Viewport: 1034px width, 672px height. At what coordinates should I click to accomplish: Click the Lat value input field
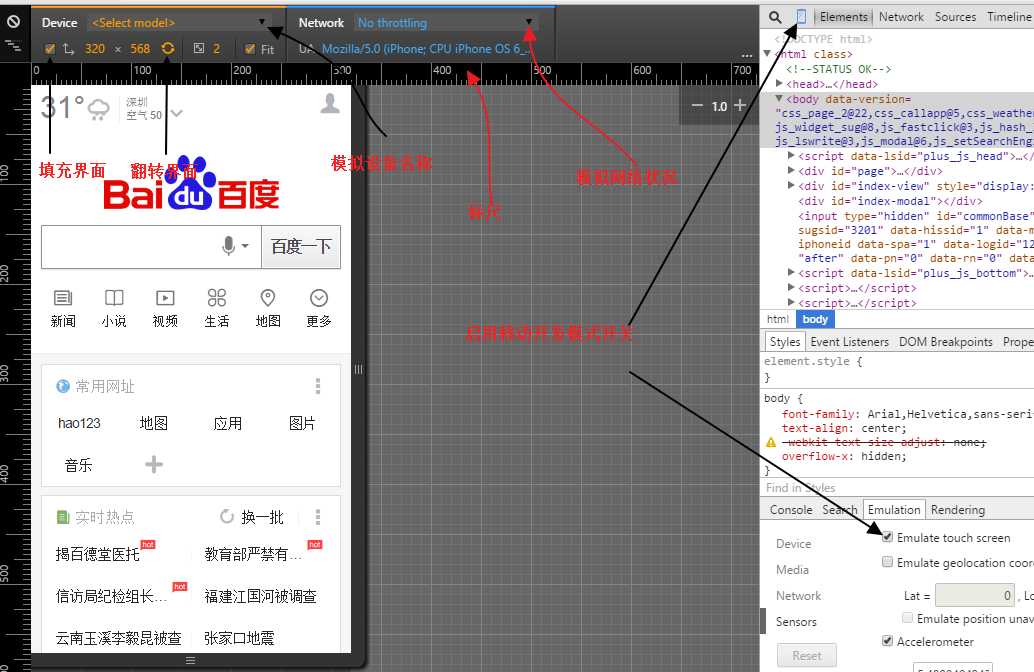click(975, 596)
